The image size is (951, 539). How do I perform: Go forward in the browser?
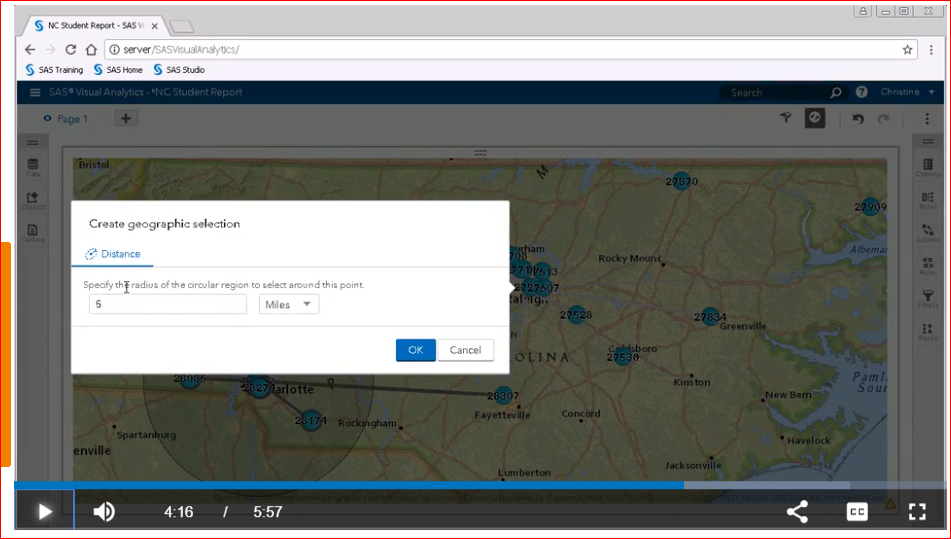click(50, 50)
